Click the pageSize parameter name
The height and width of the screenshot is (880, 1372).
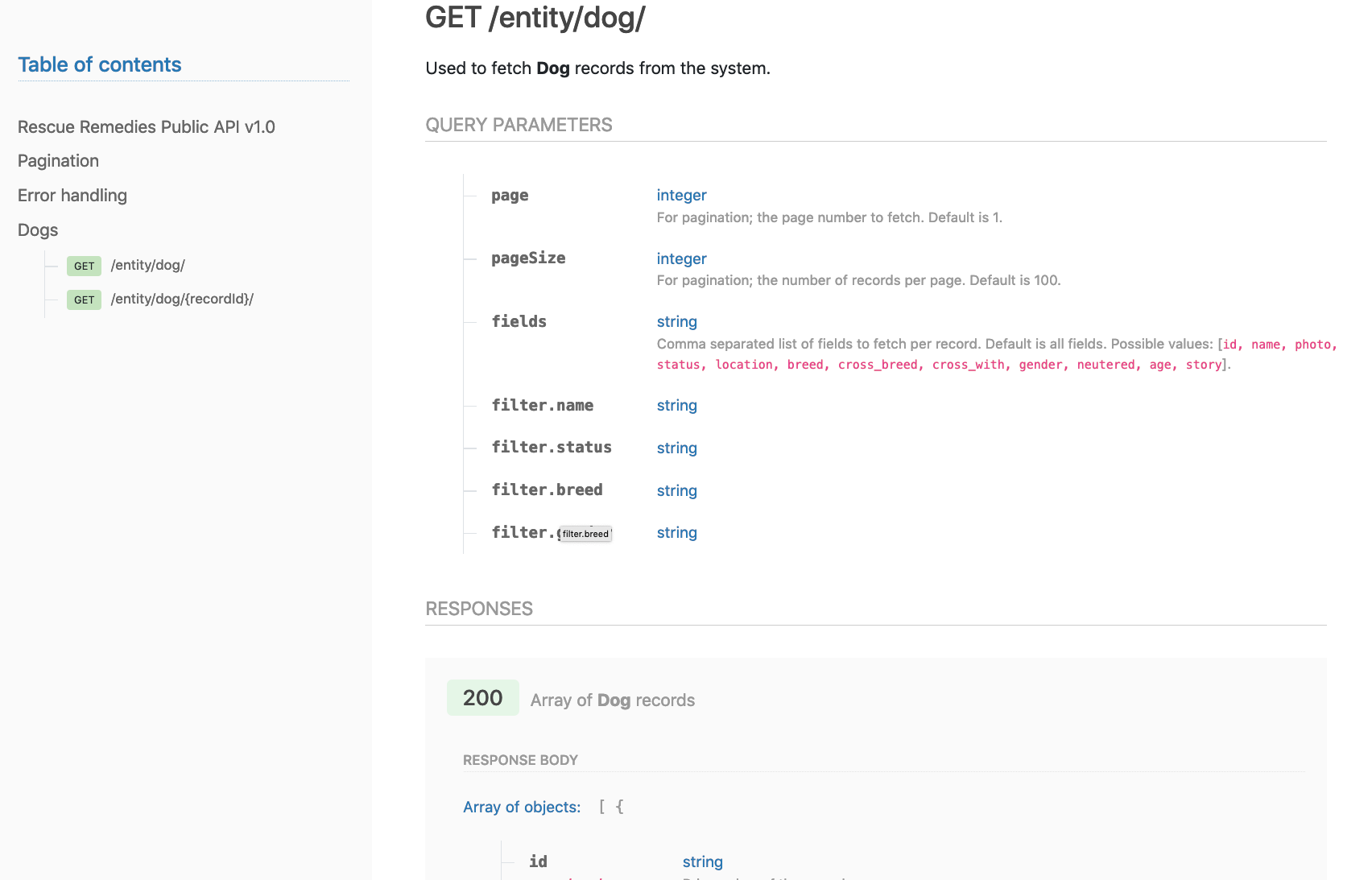point(528,258)
